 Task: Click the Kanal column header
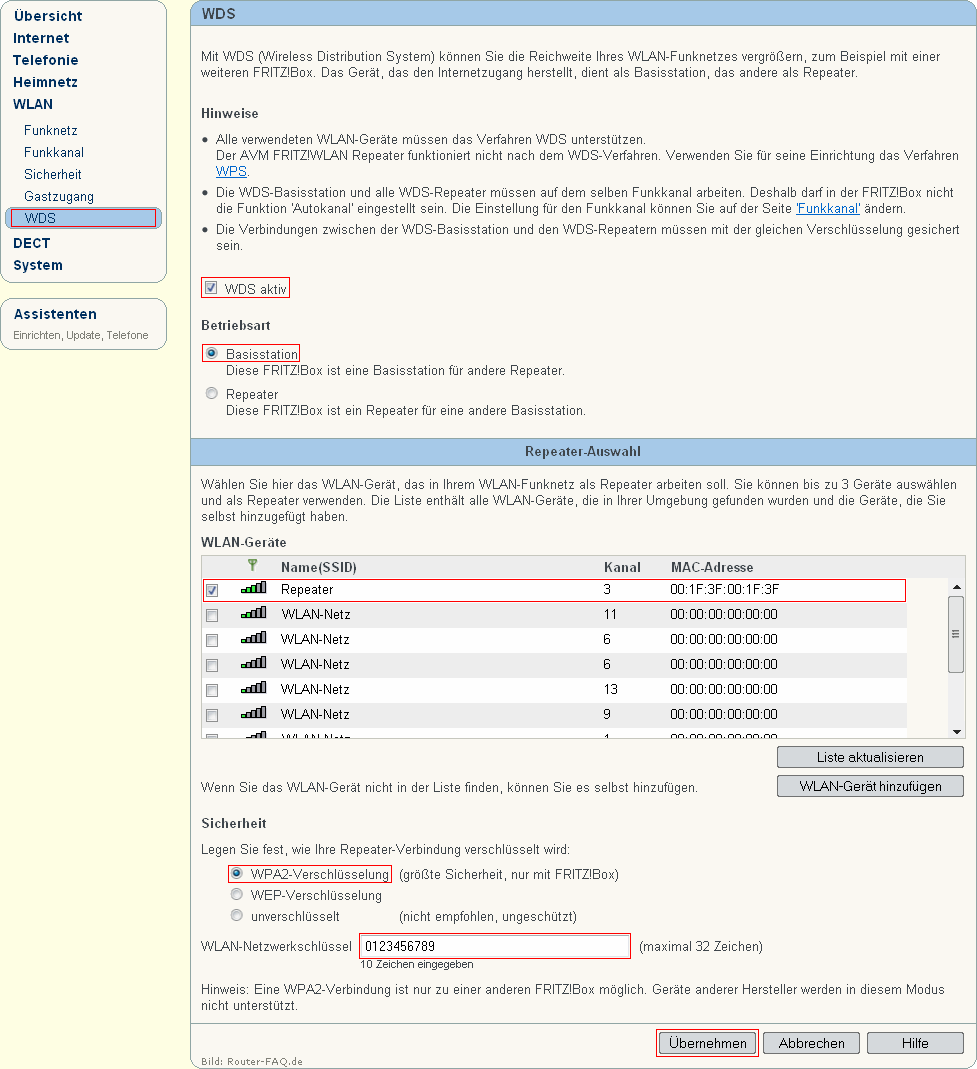pyautogui.click(x=622, y=567)
